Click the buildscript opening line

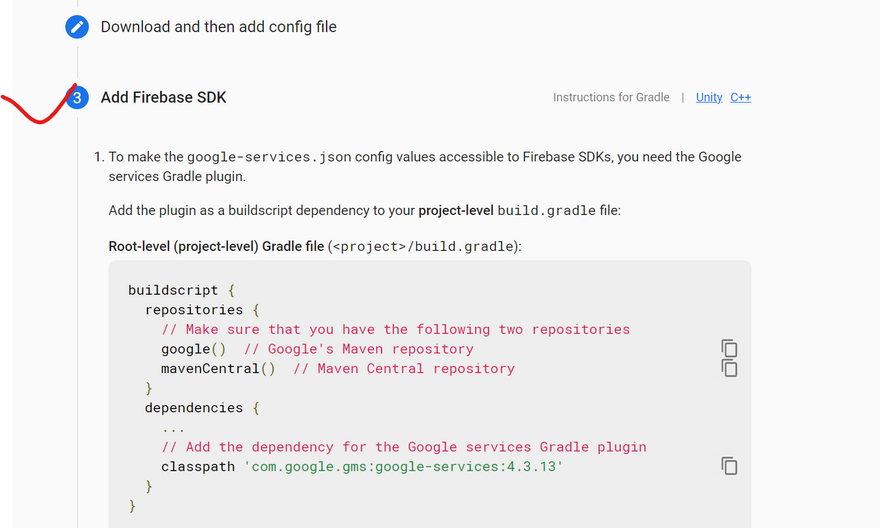click(181, 290)
